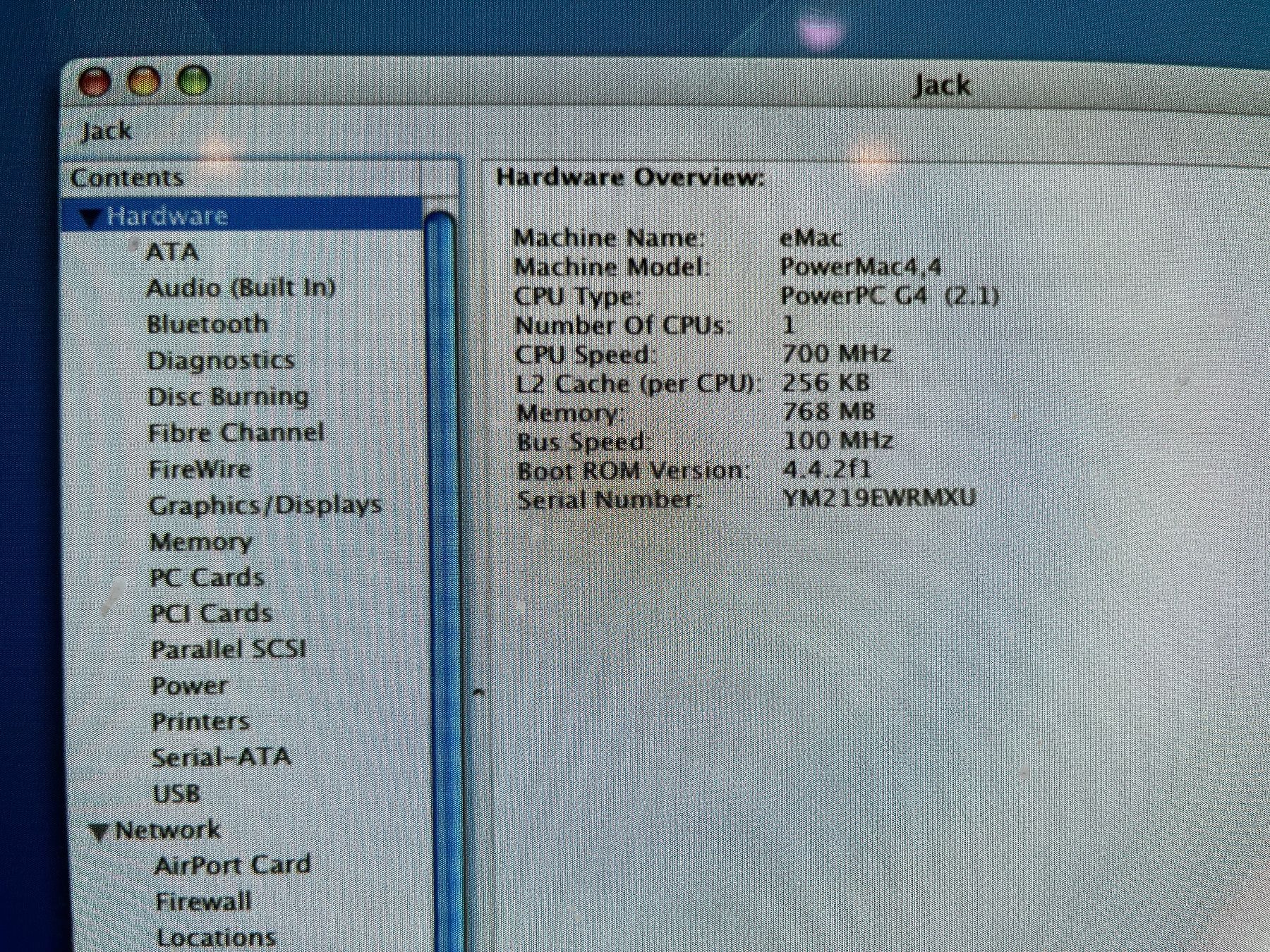Click serial number YM219EWRMXU
Viewport: 1270px width, 952px height.
click(x=880, y=498)
